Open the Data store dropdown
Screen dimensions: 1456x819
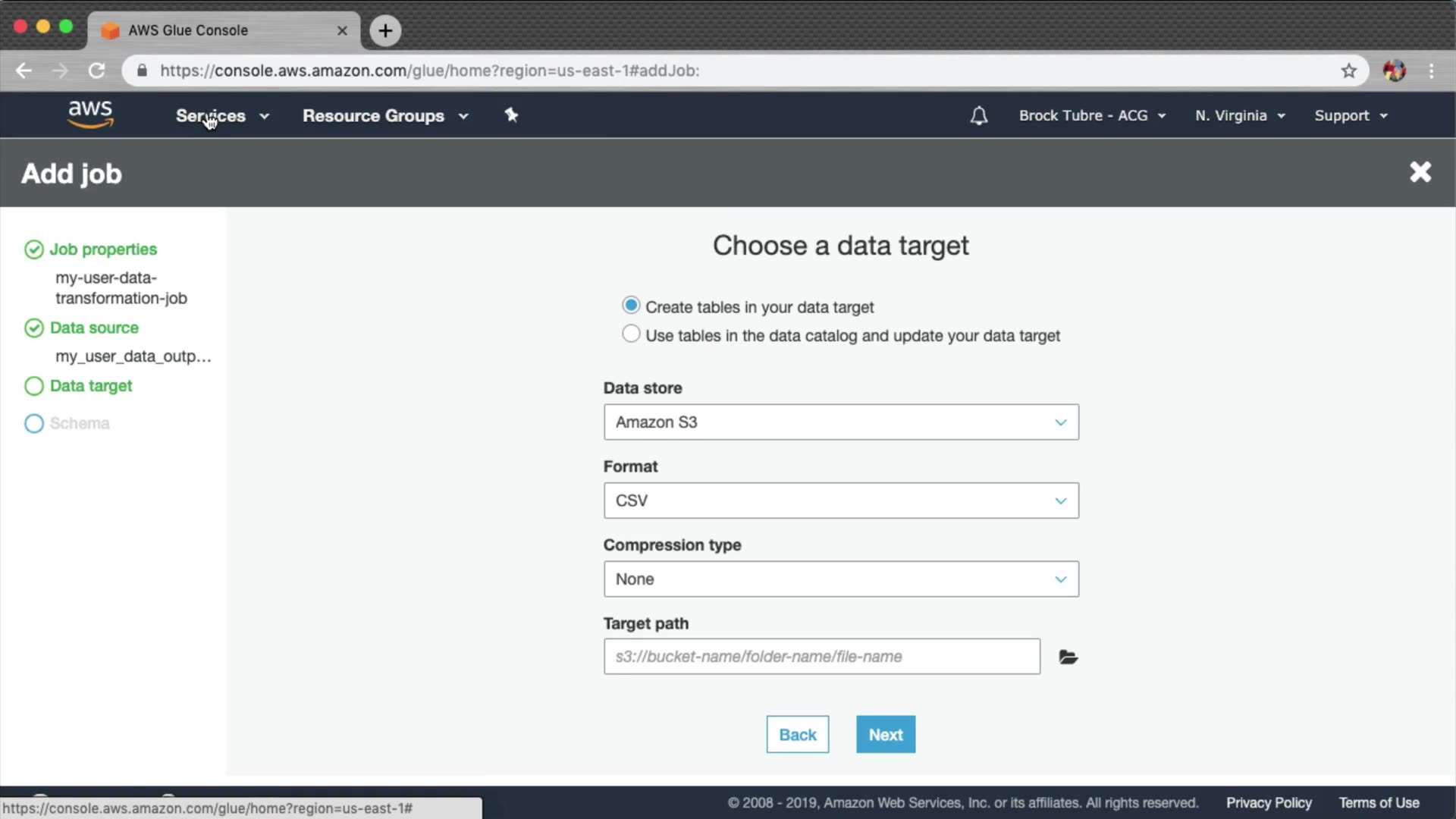coord(840,422)
